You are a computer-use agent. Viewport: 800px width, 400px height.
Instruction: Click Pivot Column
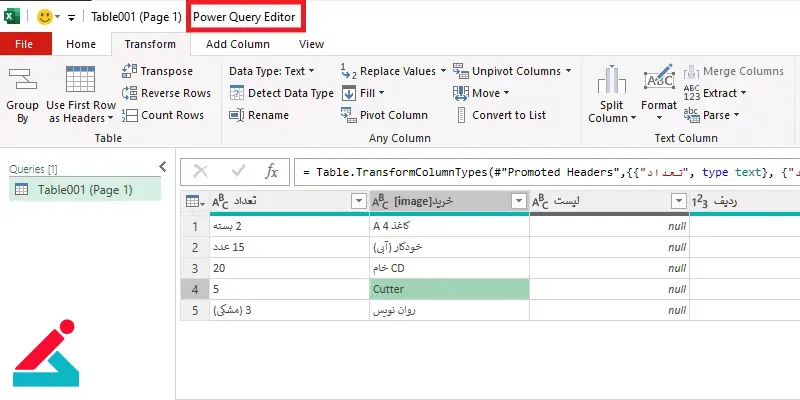[x=384, y=115]
